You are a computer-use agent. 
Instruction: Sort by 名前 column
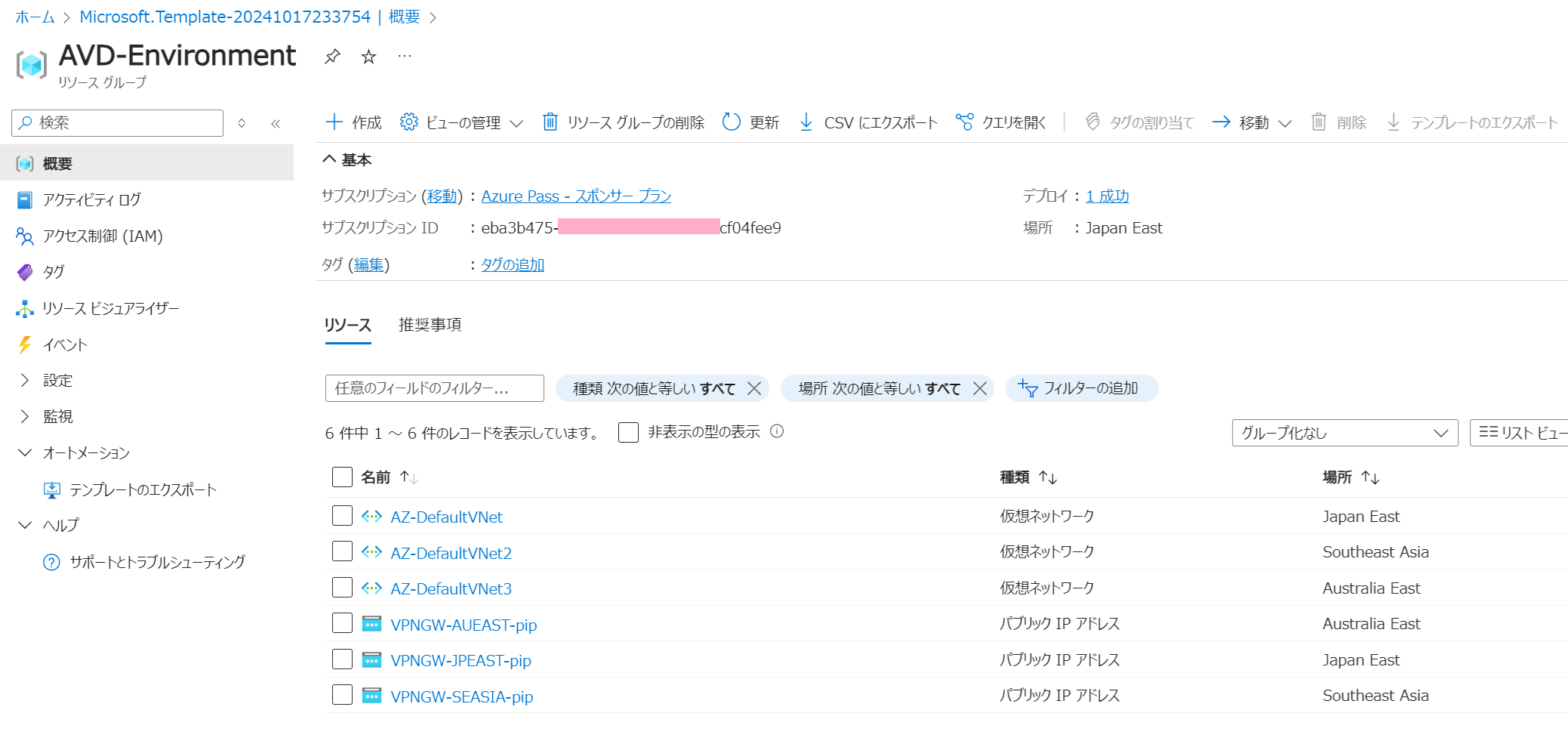click(x=390, y=477)
